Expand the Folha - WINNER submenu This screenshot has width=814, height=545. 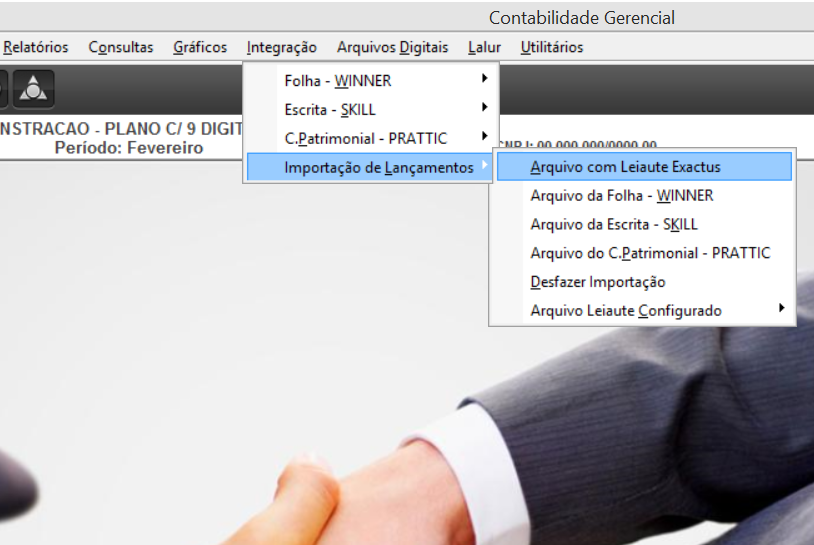(x=369, y=80)
